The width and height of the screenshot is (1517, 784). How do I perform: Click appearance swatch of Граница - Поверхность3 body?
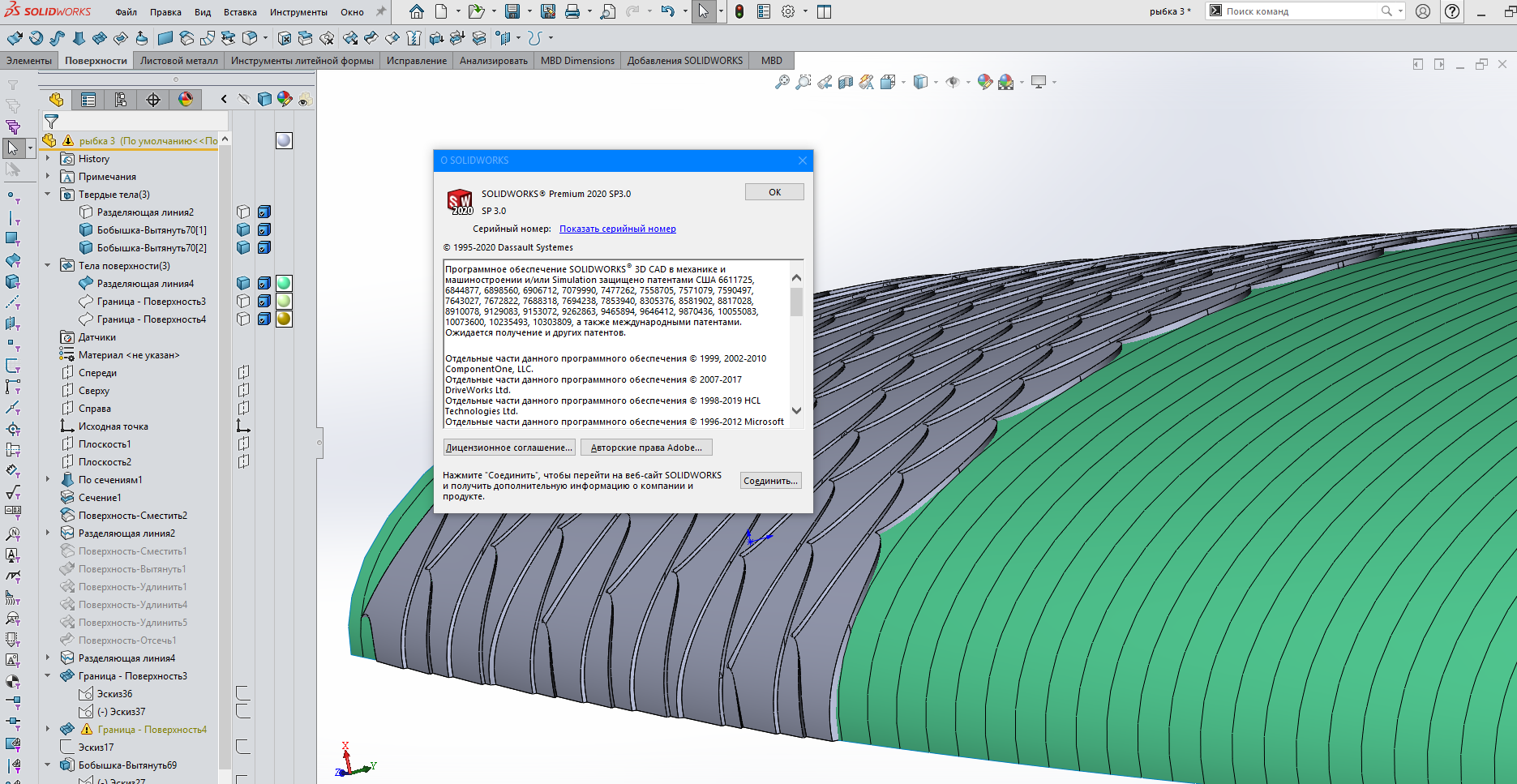pos(284,301)
